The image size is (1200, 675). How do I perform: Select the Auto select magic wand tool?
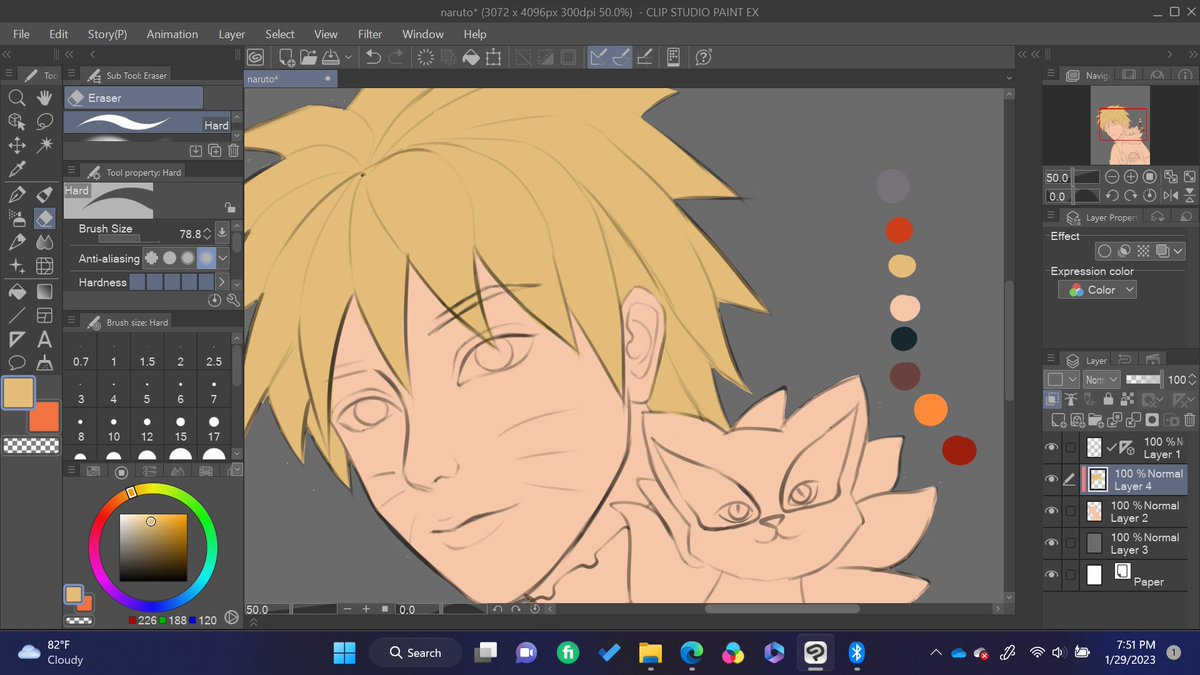pyautogui.click(x=45, y=145)
